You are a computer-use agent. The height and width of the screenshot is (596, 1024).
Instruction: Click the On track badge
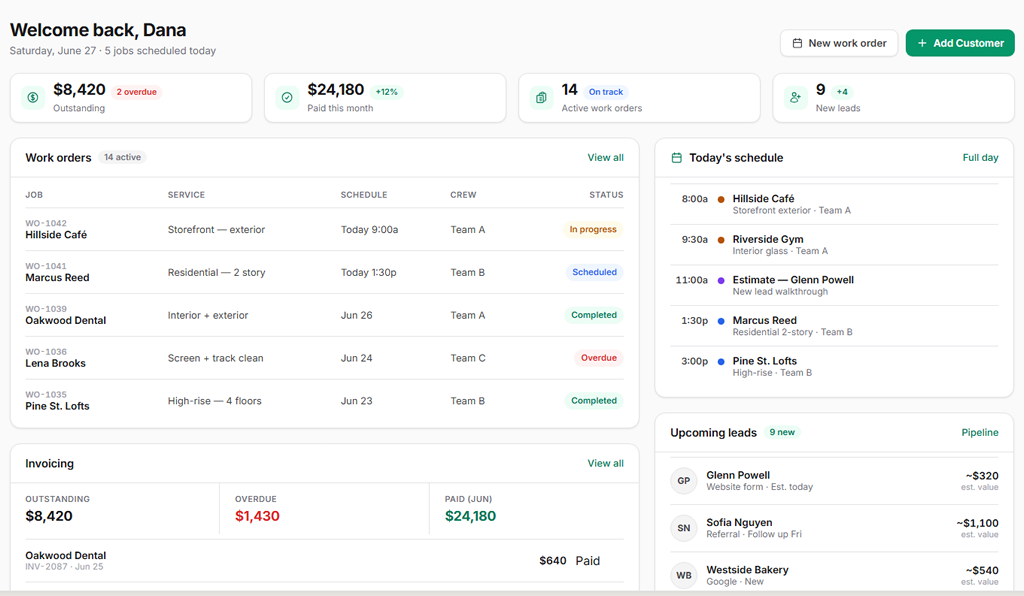[x=605, y=92]
